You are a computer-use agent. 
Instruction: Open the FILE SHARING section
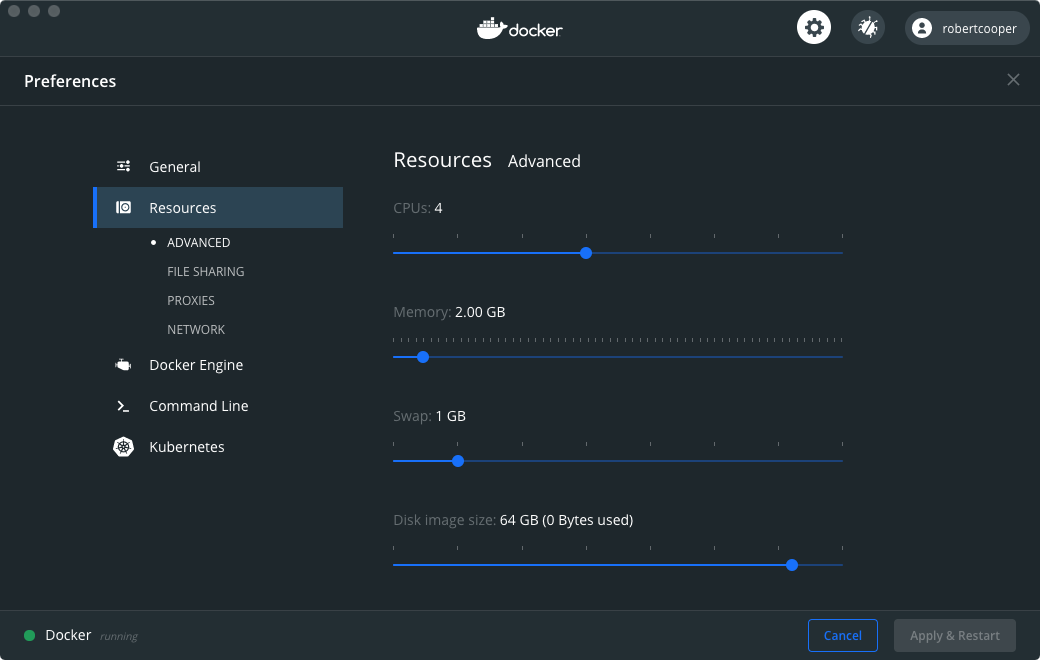[x=205, y=271]
